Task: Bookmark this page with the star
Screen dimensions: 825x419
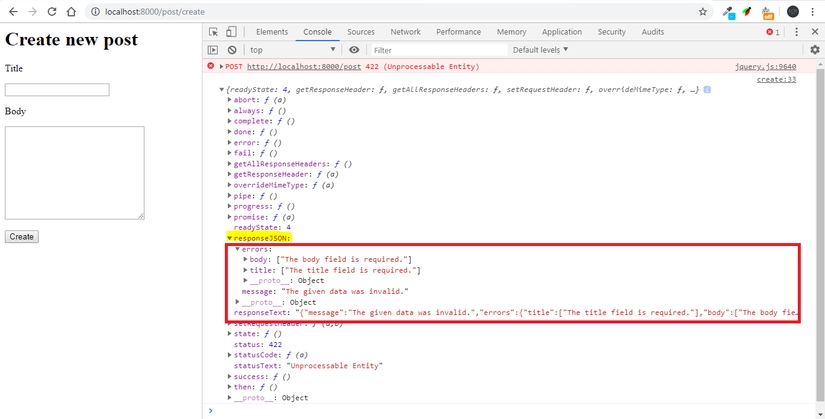Action: pyautogui.click(x=703, y=12)
